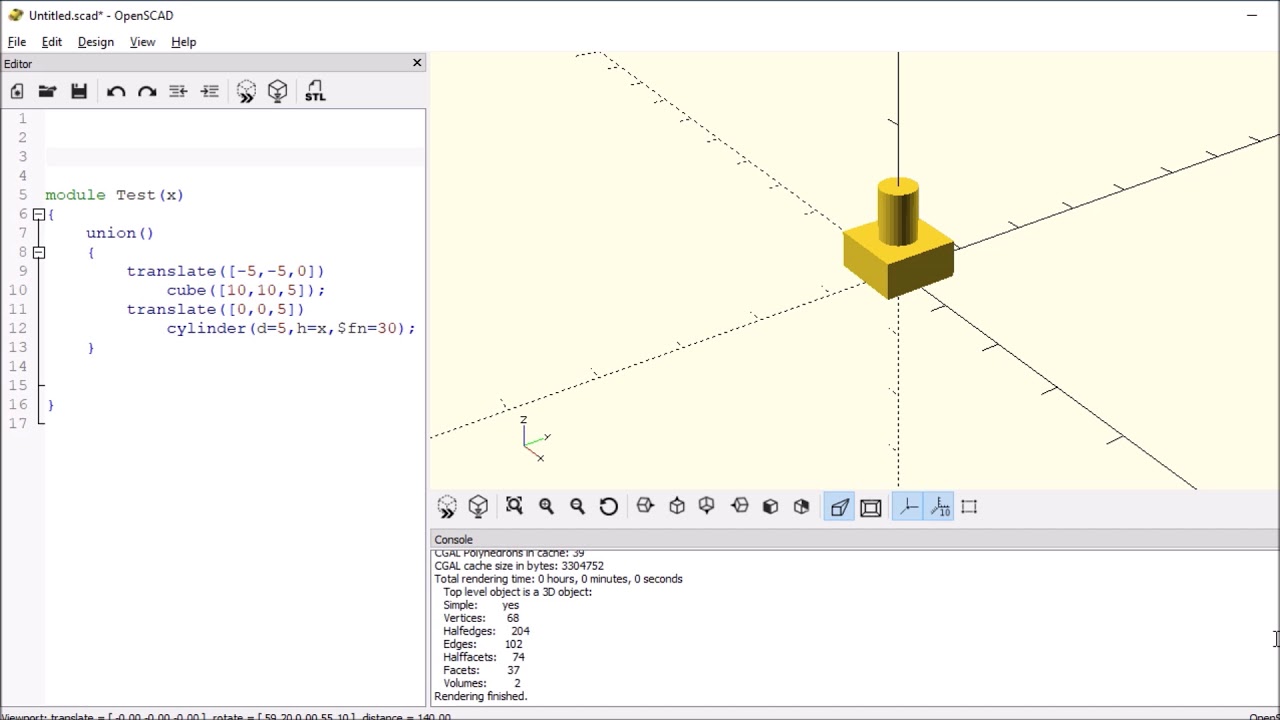The image size is (1280, 720).
Task: Toggle Show Edges in viewport
Action: 969,507
